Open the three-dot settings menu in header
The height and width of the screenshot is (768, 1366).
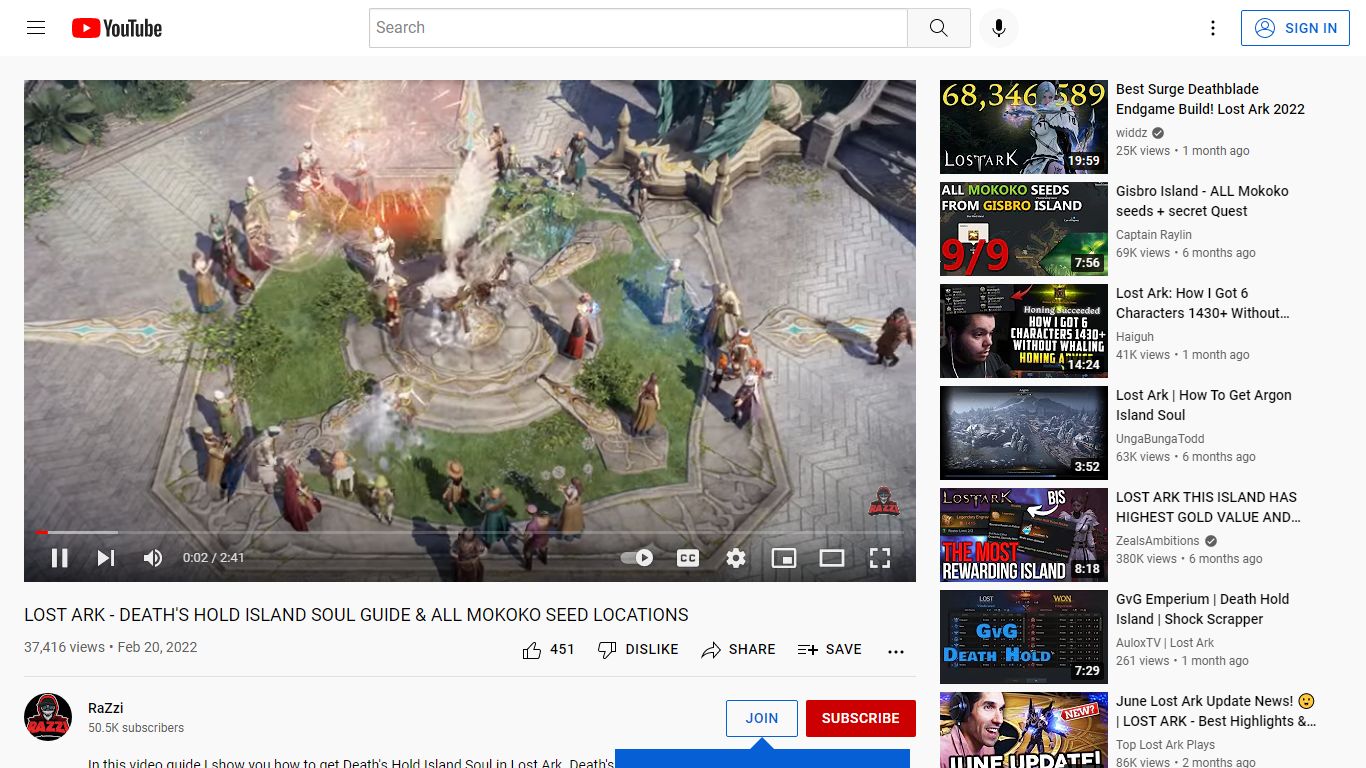click(1213, 28)
